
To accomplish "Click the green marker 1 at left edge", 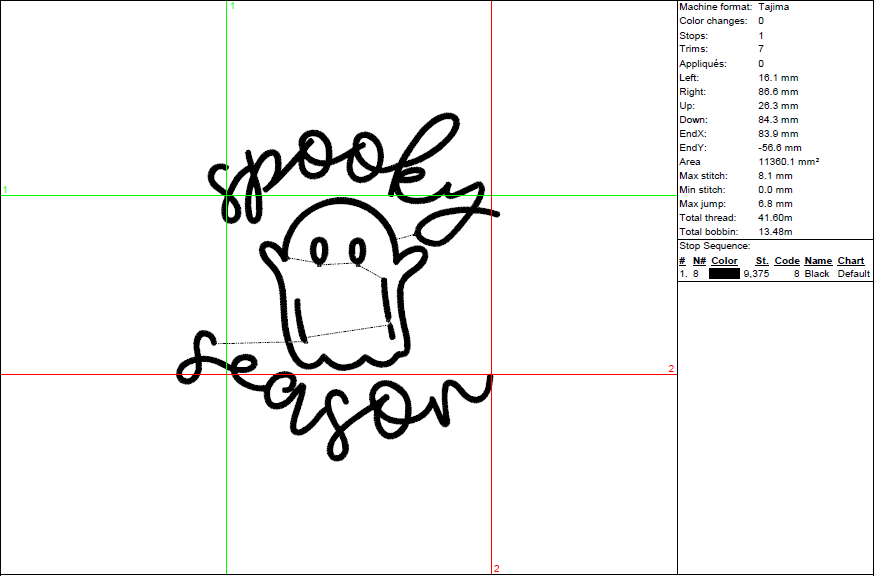I will click(x=5, y=189).
